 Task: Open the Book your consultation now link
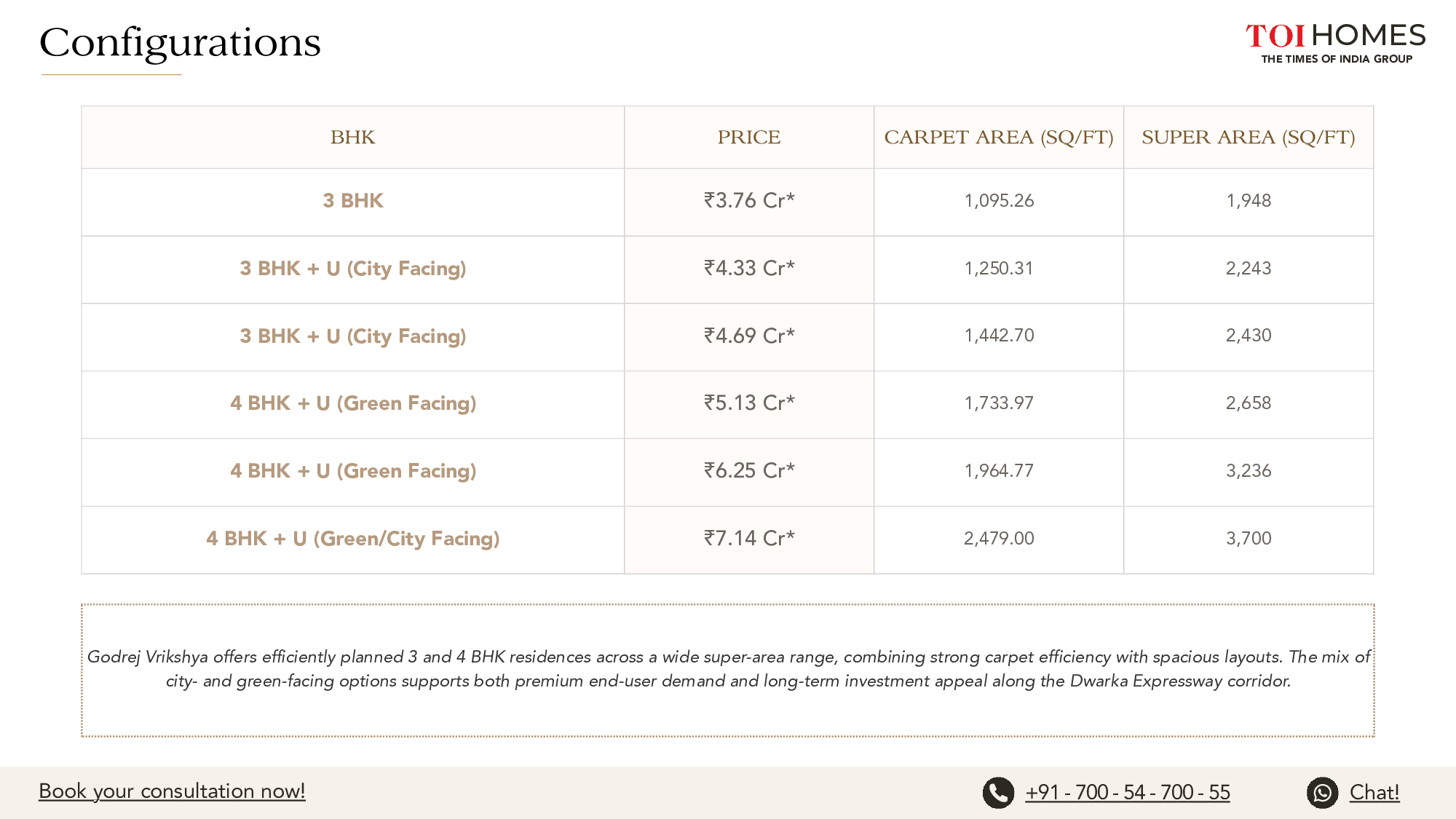172,791
